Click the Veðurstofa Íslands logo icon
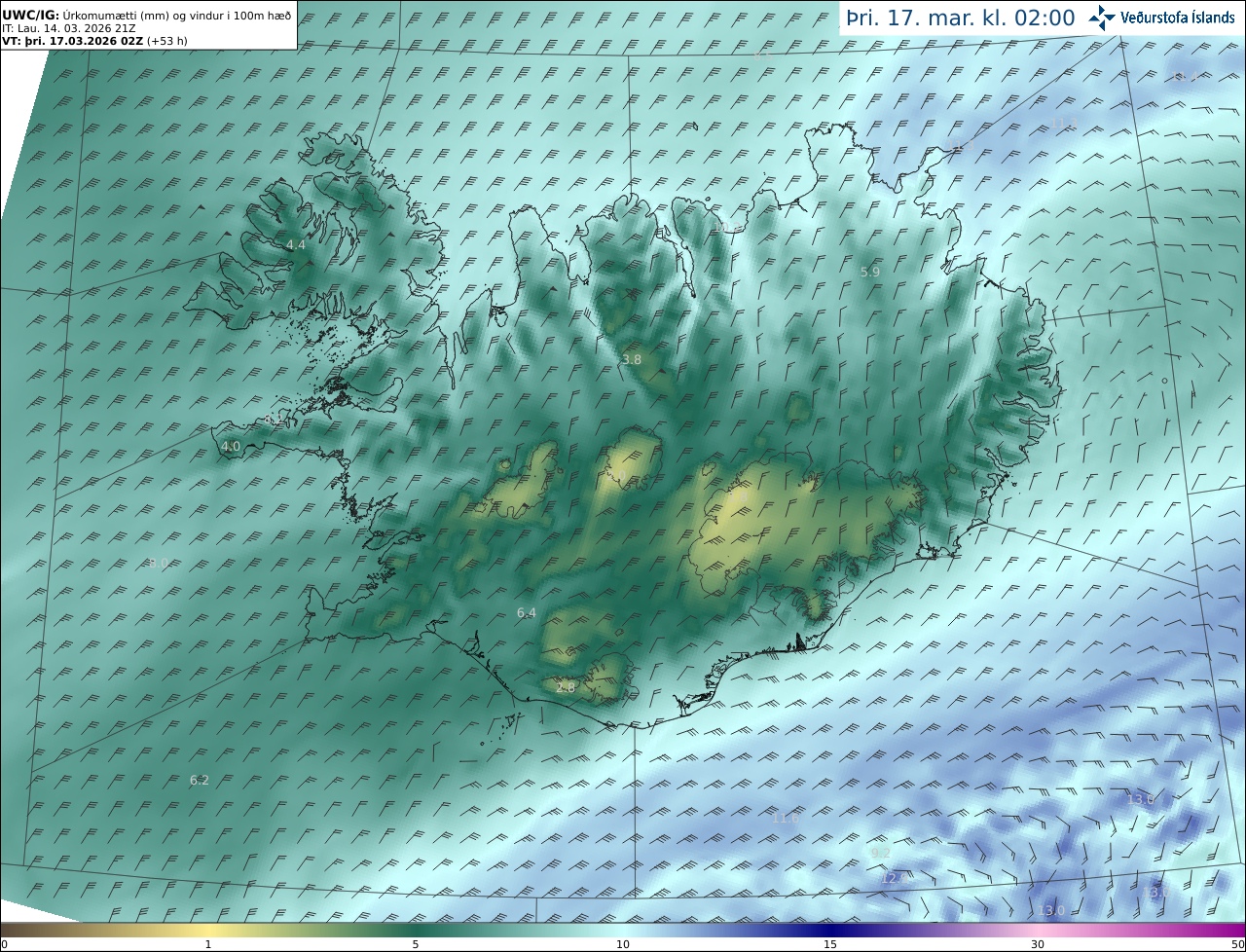The image size is (1246, 952). [1102, 17]
